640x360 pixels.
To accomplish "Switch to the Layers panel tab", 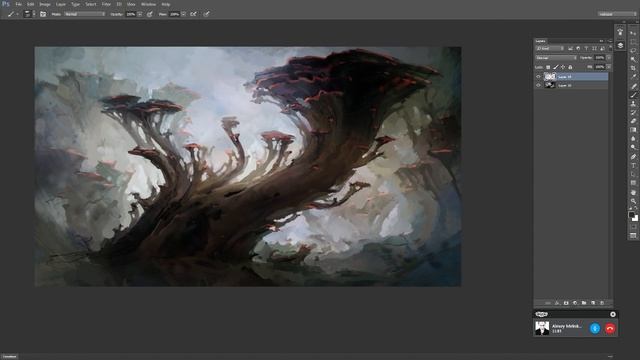I will pos(540,41).
